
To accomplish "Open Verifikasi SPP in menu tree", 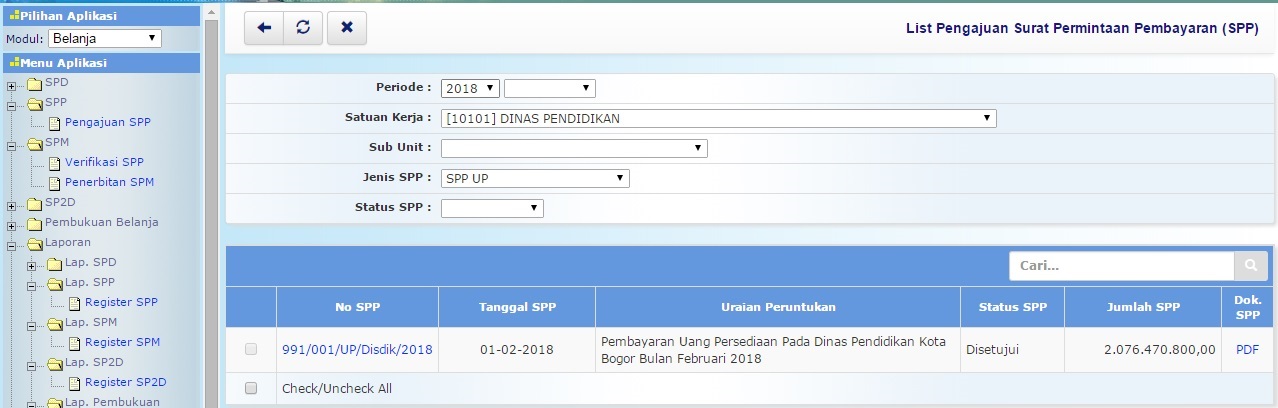I will click(104, 162).
